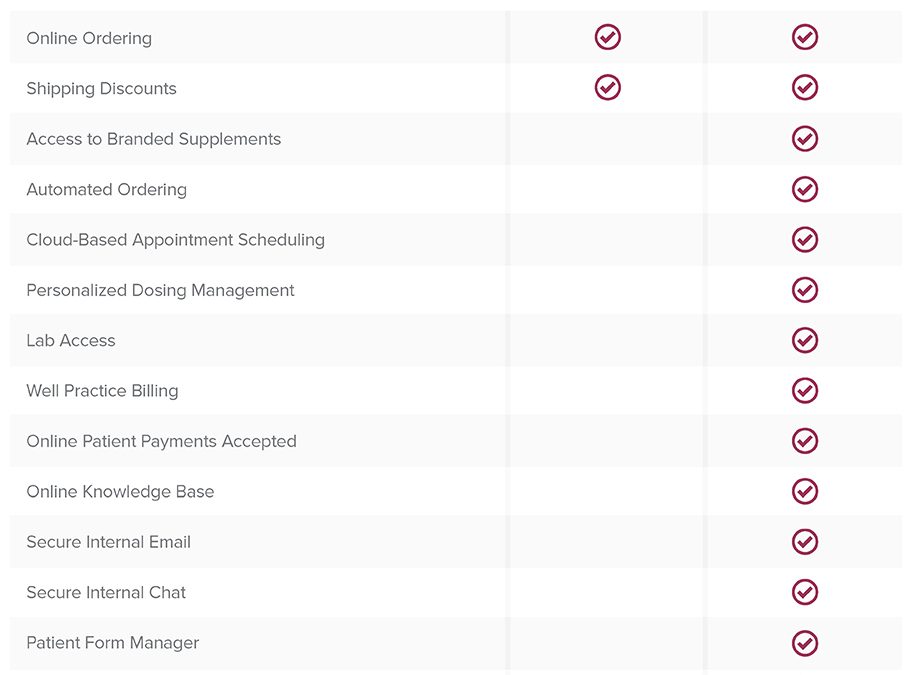Click the Personalized Dosing Management checkmark
910x675 pixels.
click(x=805, y=290)
